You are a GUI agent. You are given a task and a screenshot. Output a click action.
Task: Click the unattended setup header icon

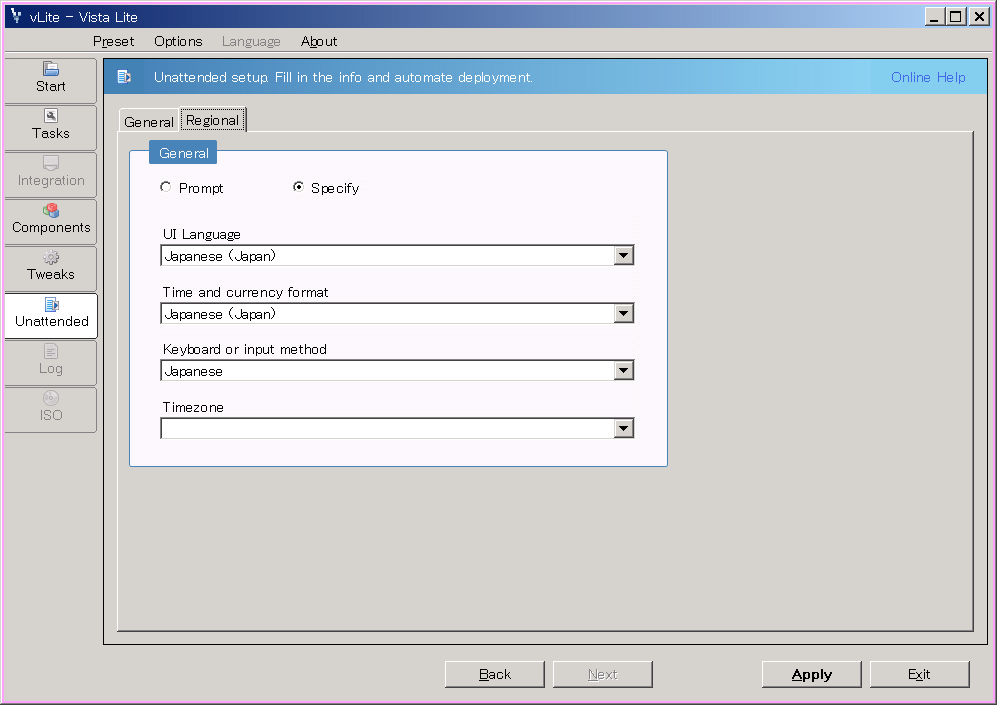125,77
